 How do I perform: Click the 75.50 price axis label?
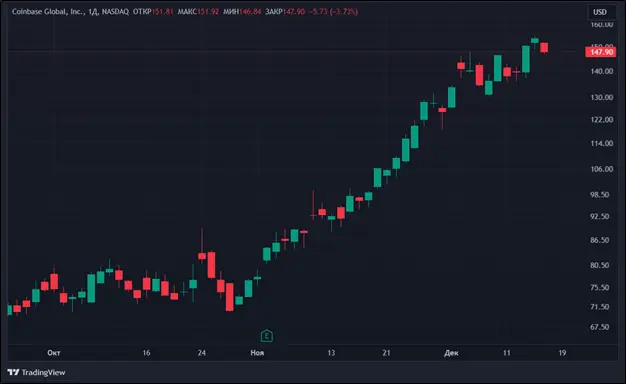[x=600, y=287]
